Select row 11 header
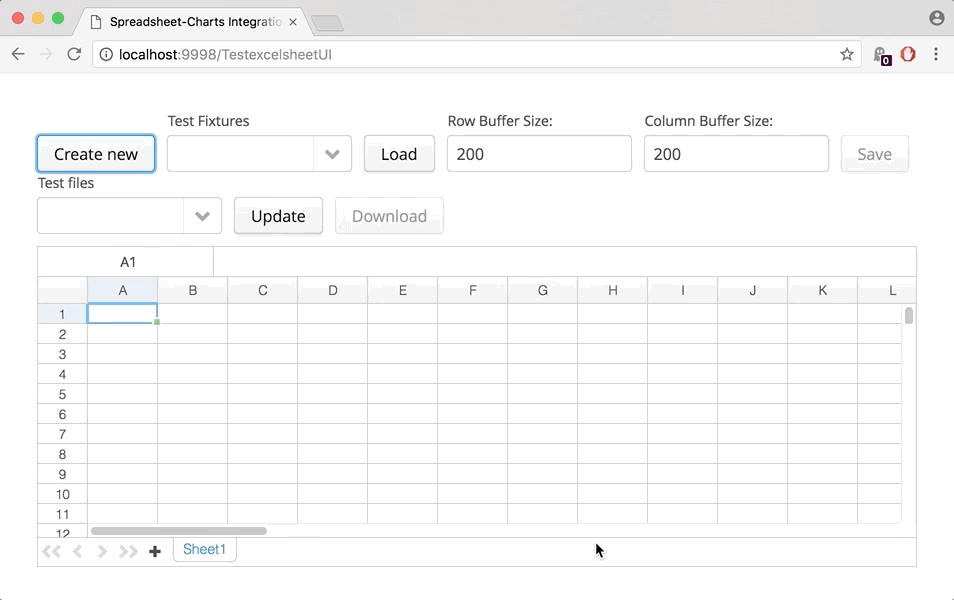Screen dimensions: 954x600 (62, 514)
